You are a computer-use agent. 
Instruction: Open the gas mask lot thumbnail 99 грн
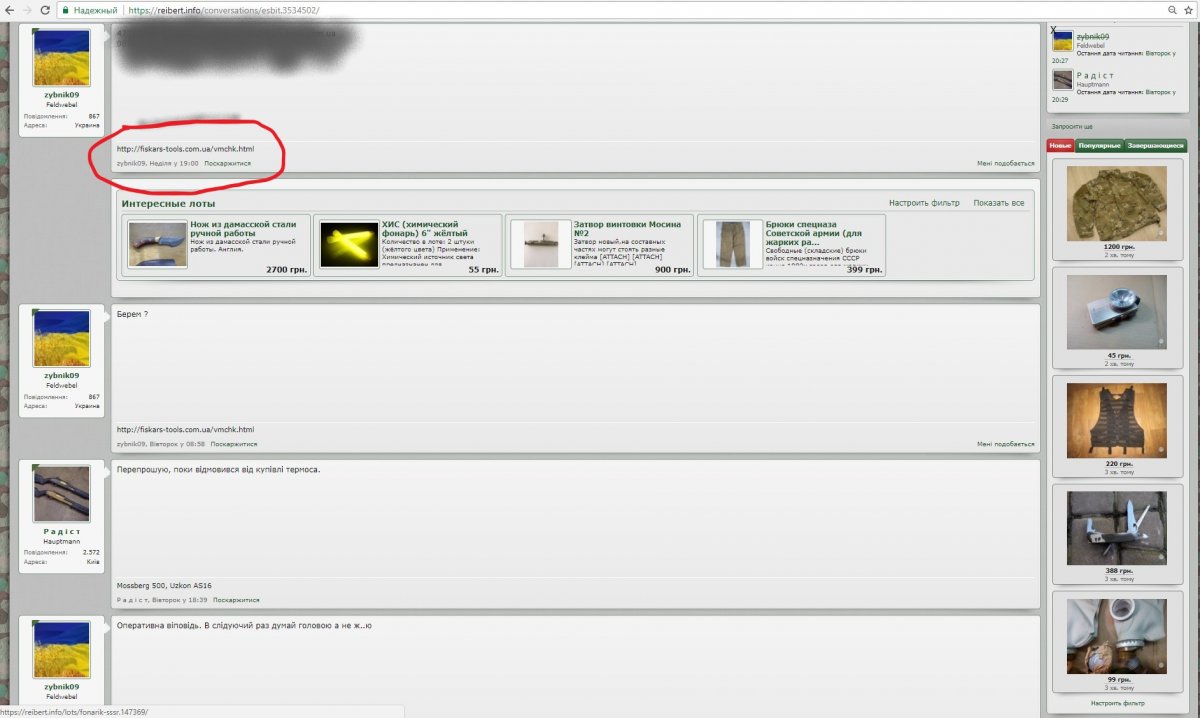[x=1117, y=636]
